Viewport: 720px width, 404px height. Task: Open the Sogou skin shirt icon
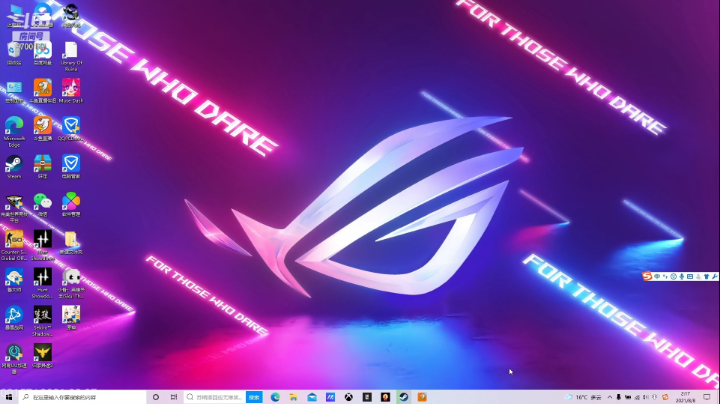706,276
